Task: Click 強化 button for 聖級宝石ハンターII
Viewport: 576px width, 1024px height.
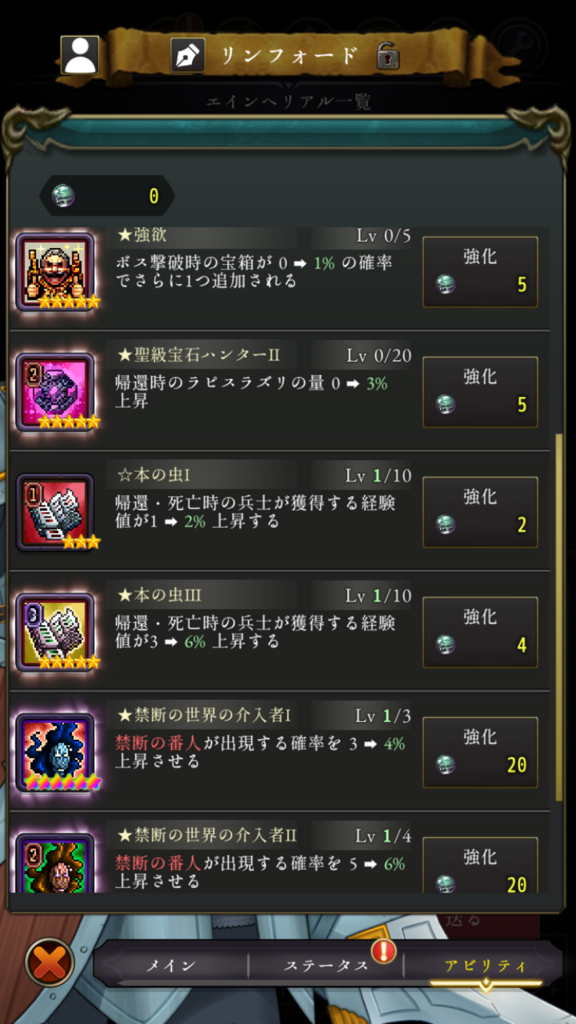Action: [481, 392]
